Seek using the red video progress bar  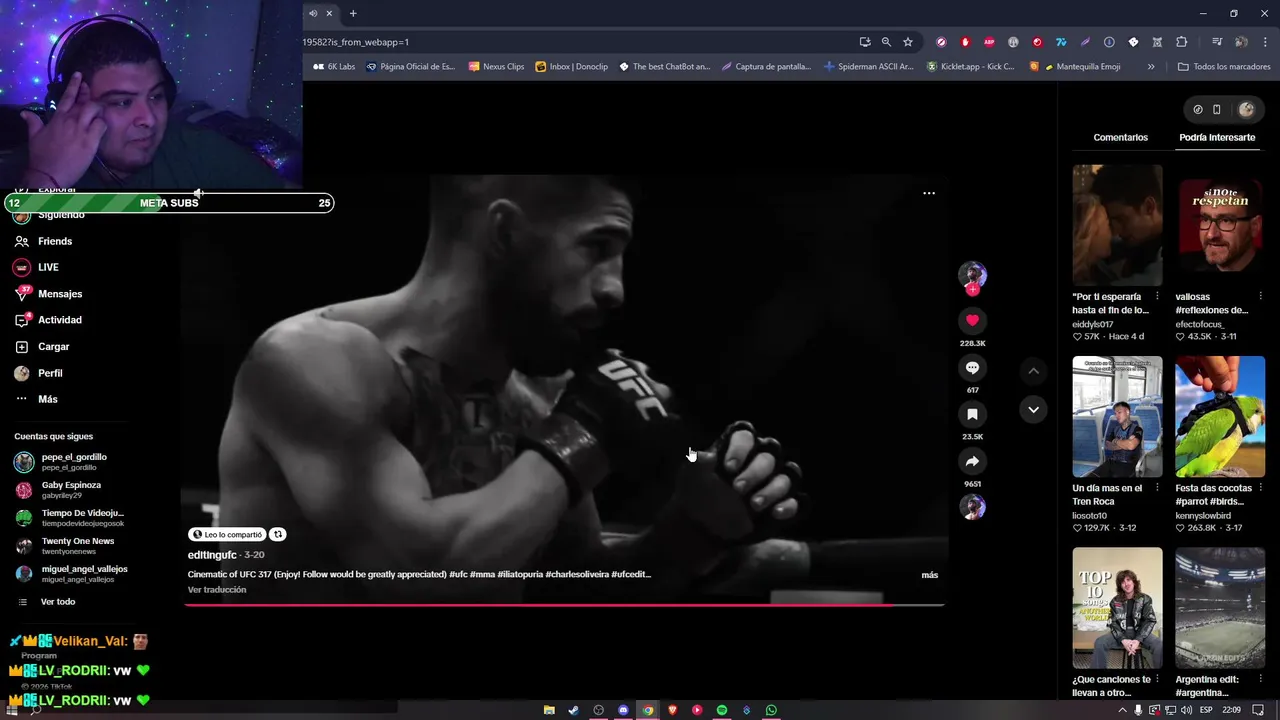(x=565, y=605)
